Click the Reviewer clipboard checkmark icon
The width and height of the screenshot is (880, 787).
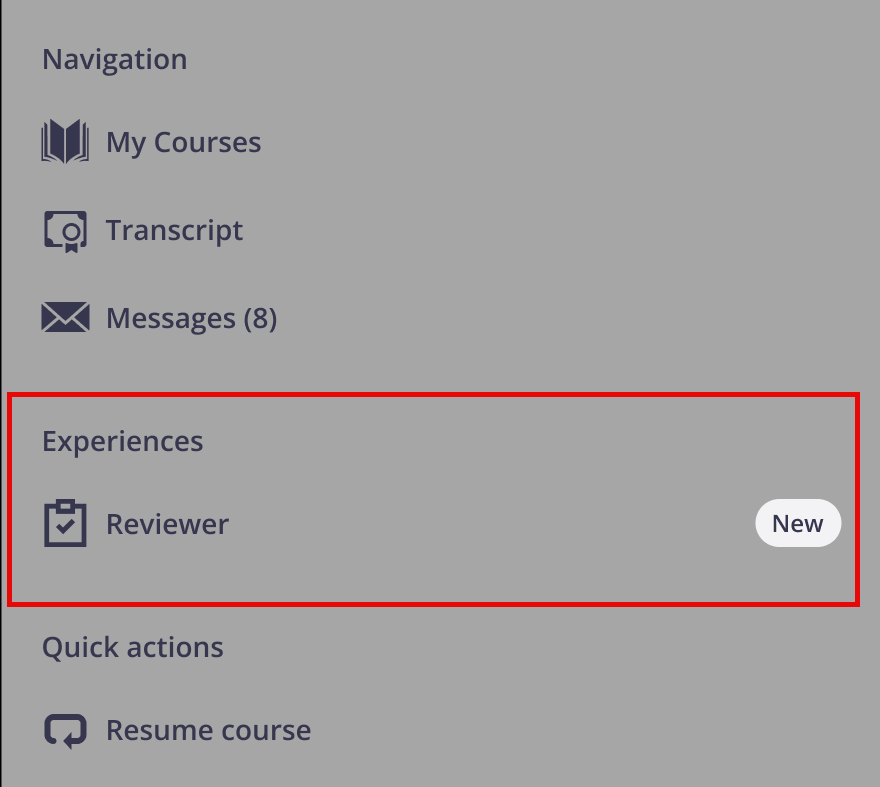pos(65,523)
